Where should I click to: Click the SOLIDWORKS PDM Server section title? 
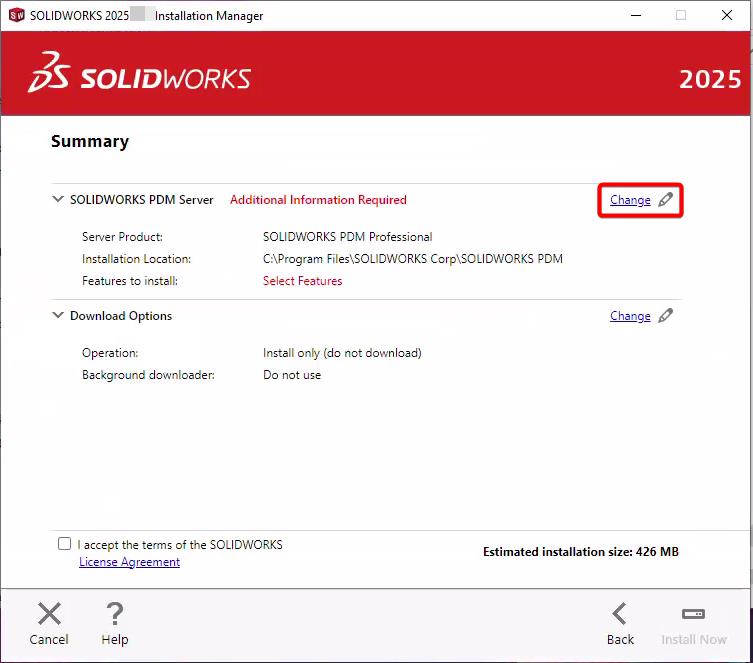[x=142, y=200]
